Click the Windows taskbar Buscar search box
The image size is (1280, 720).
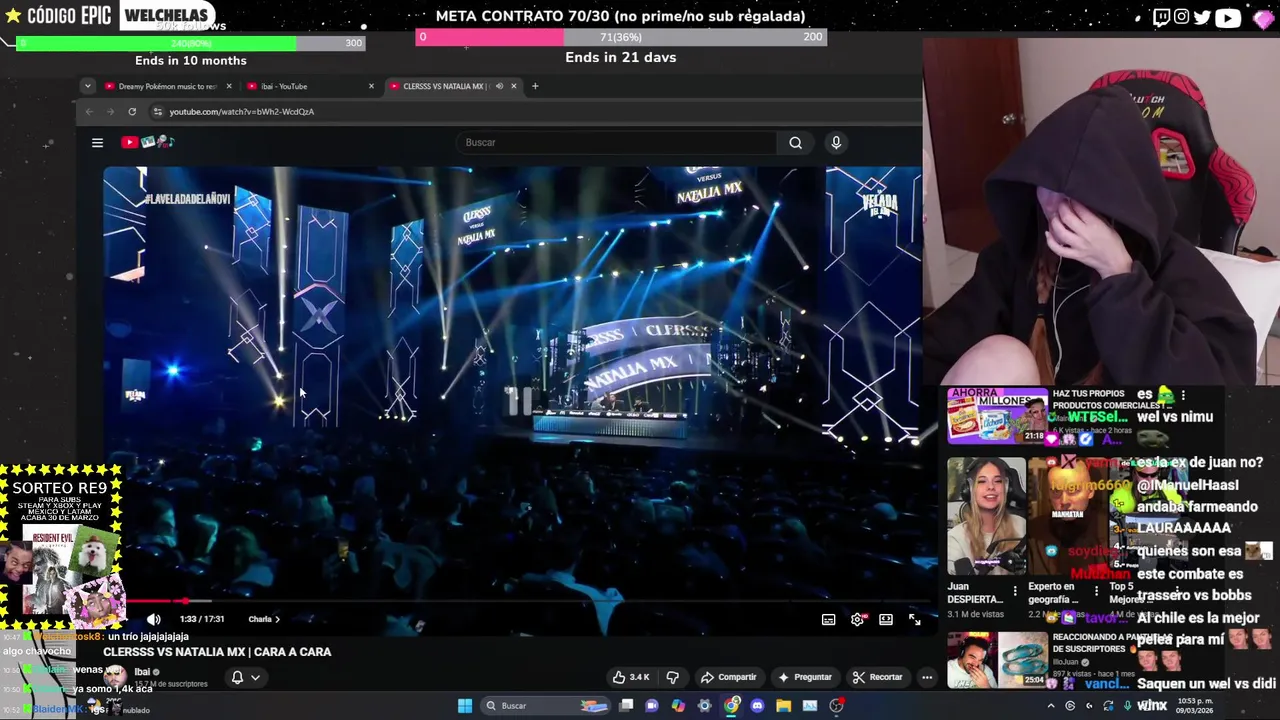[544, 706]
